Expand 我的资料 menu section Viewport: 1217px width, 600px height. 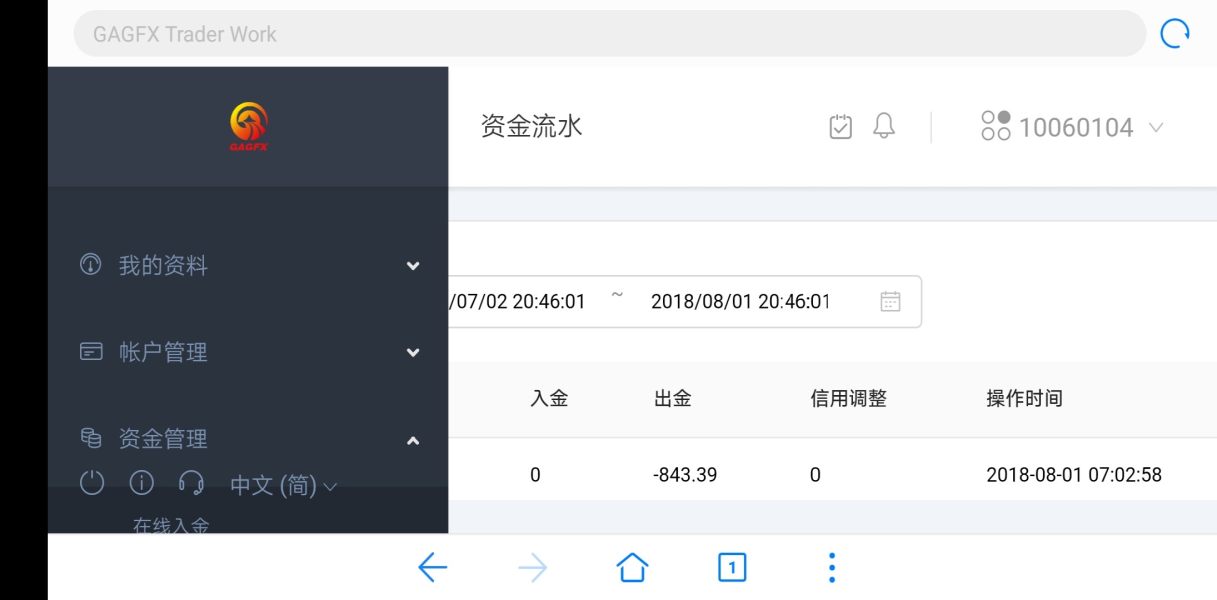click(x=248, y=266)
